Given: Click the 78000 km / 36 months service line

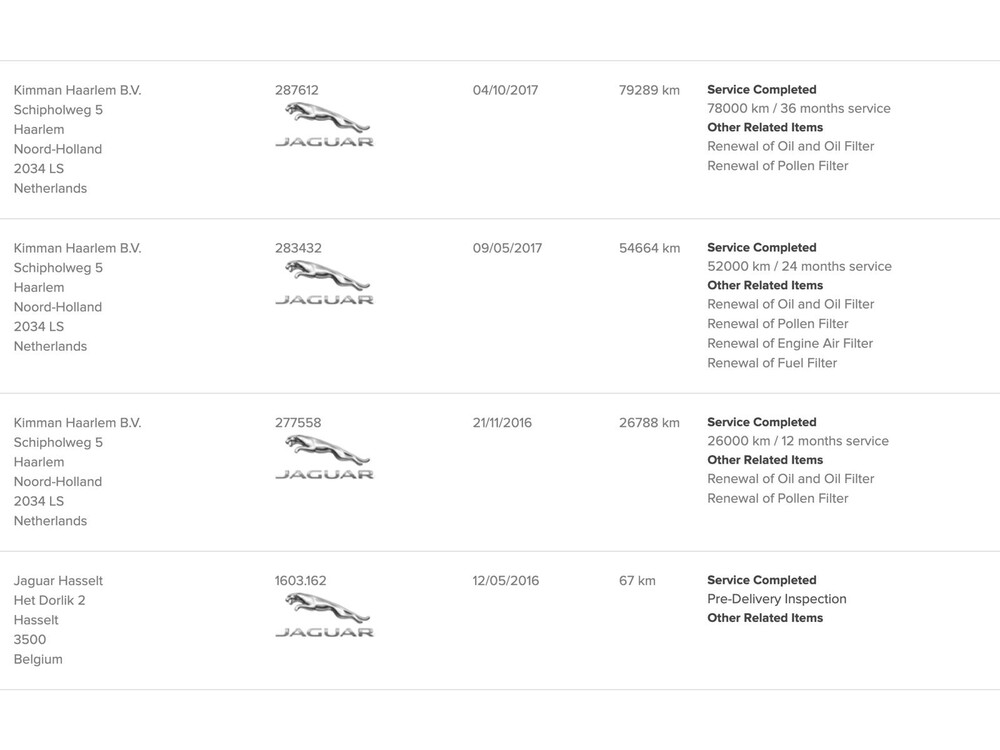Looking at the screenshot, I should pos(799,108).
